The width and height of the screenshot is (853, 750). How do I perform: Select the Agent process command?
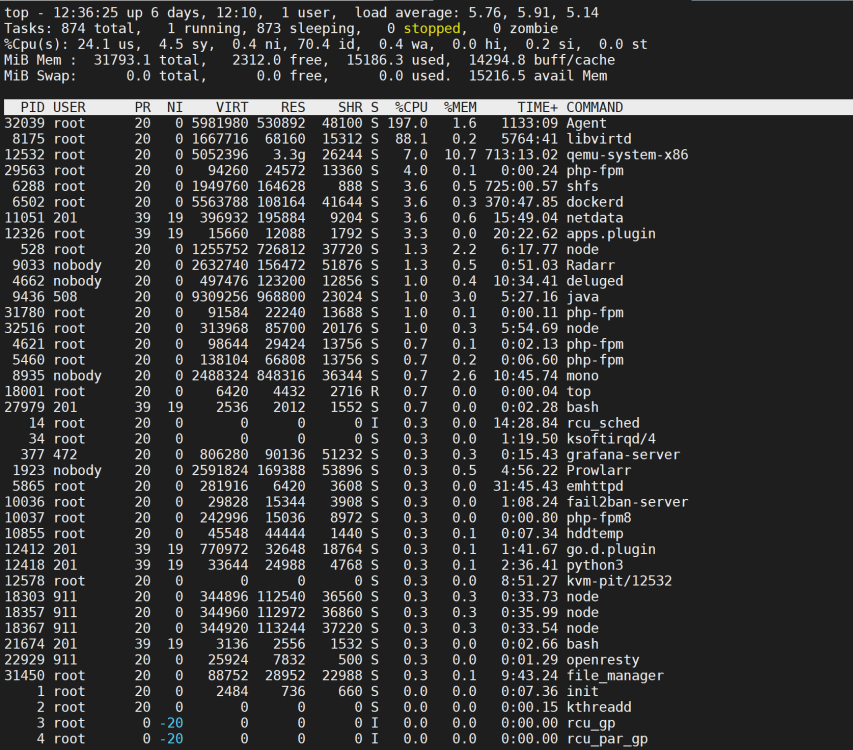coord(586,123)
